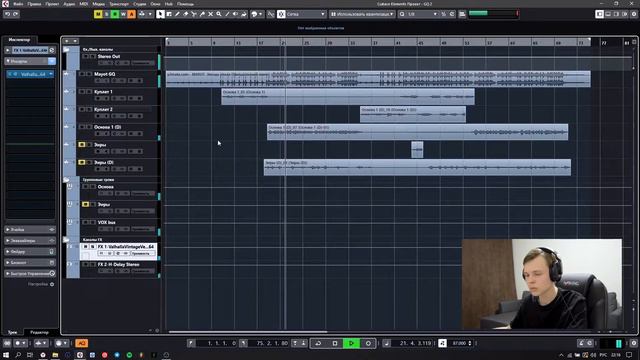640x360 pixels.
Task: Click the small Эиры audio clip
Action: point(417,150)
